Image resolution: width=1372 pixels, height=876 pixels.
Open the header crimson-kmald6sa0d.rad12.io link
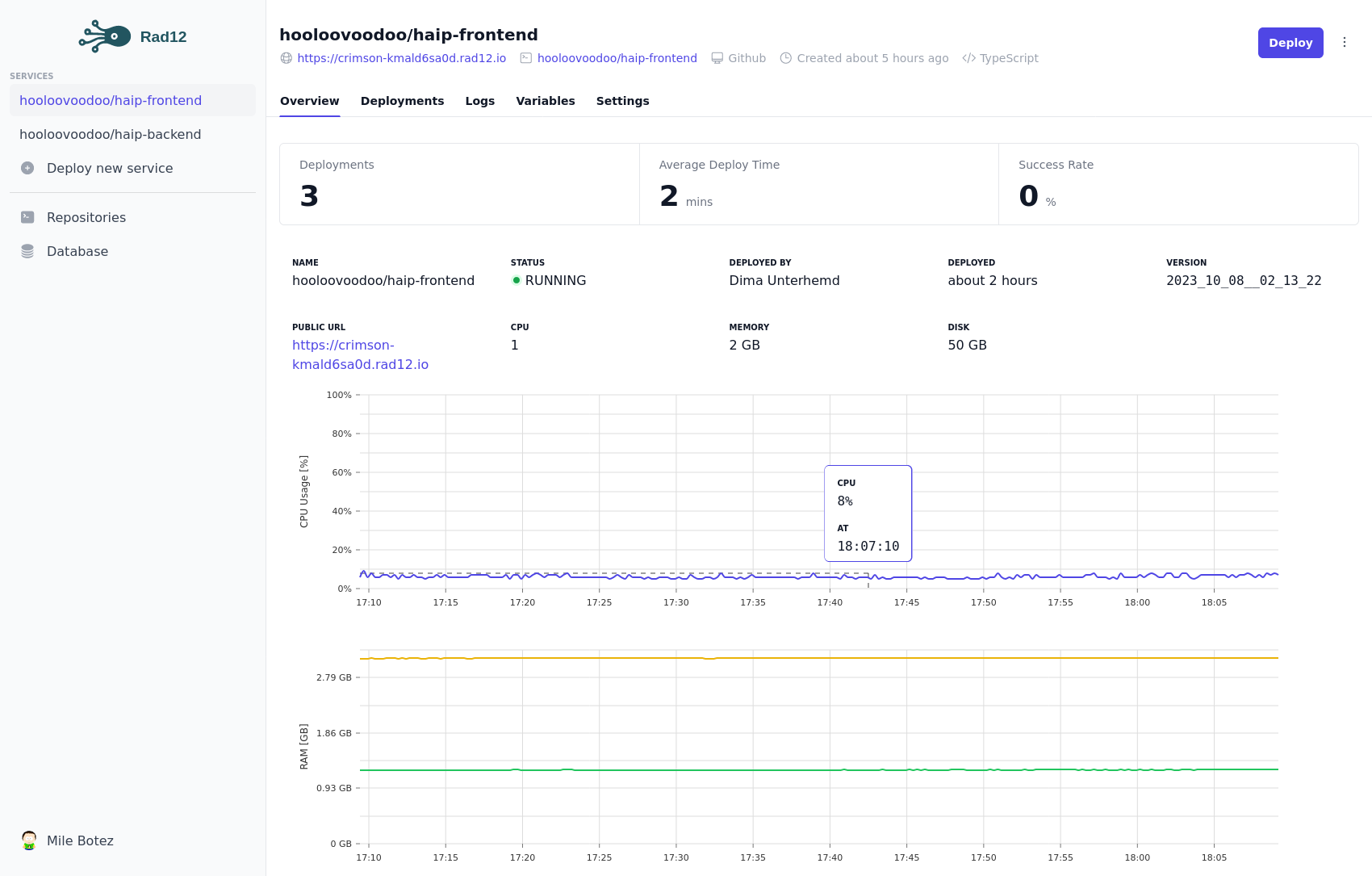tap(402, 58)
